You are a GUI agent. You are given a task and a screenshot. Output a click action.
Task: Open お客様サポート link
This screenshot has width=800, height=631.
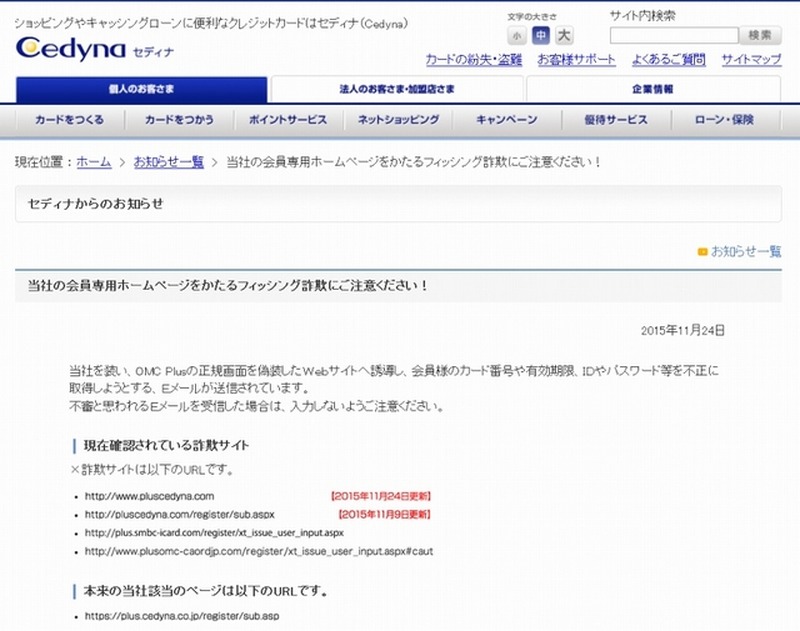pyautogui.click(x=576, y=60)
